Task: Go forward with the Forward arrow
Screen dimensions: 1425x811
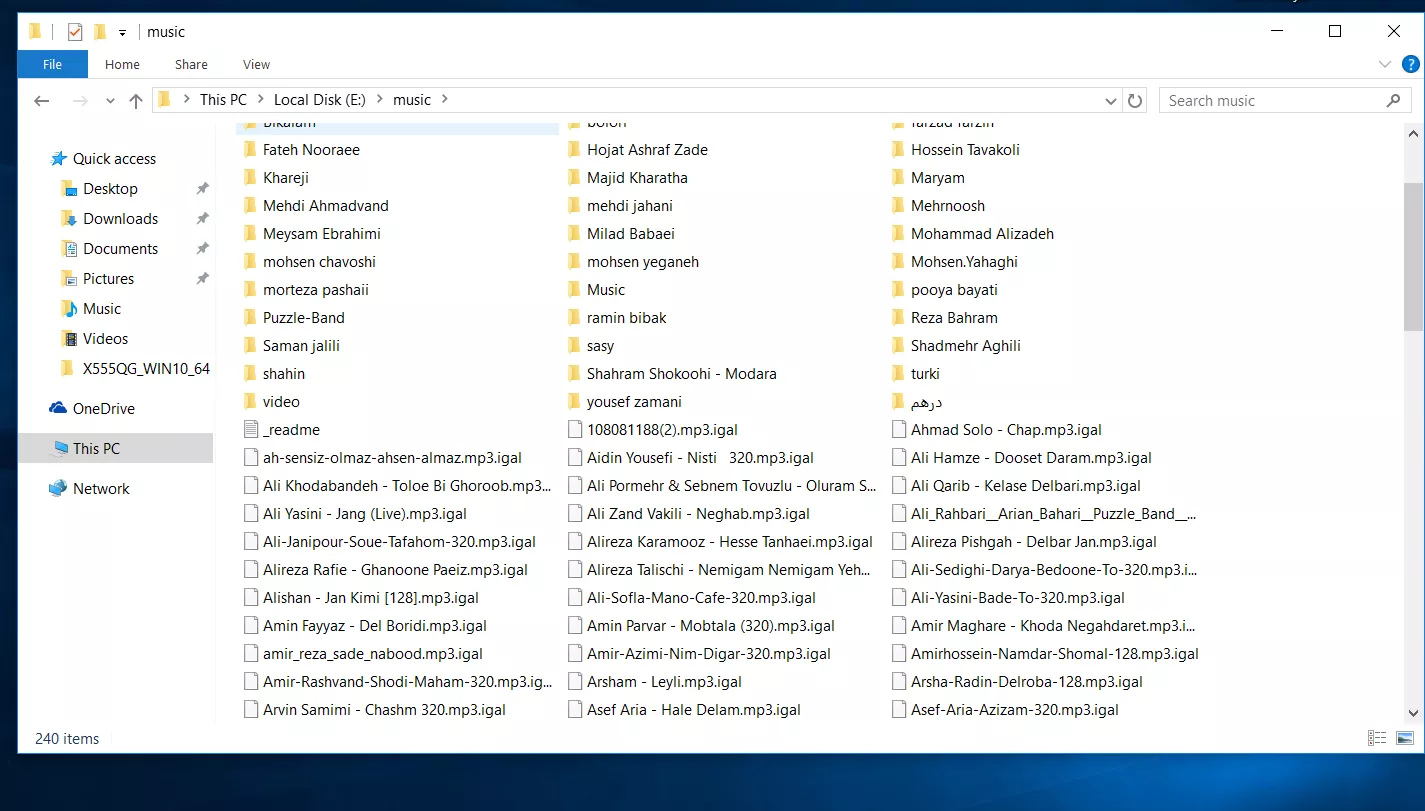Action: [81, 100]
